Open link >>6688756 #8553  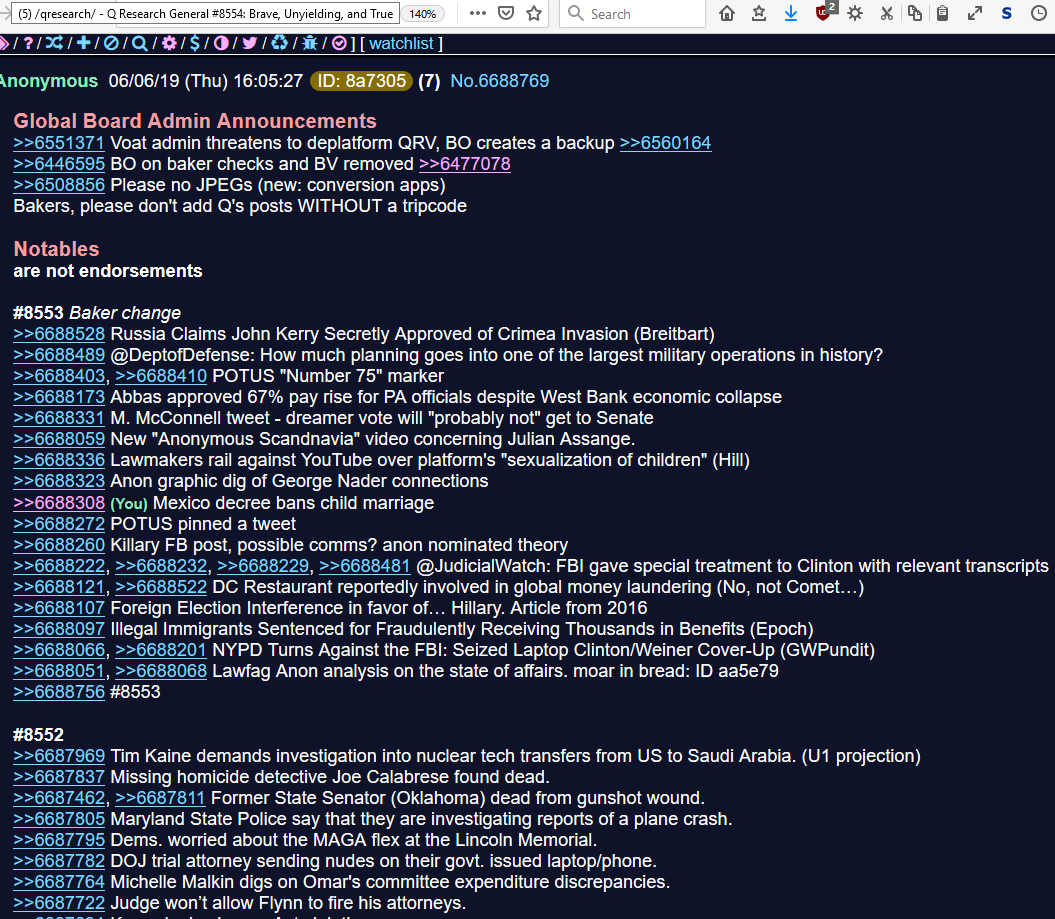[59, 692]
